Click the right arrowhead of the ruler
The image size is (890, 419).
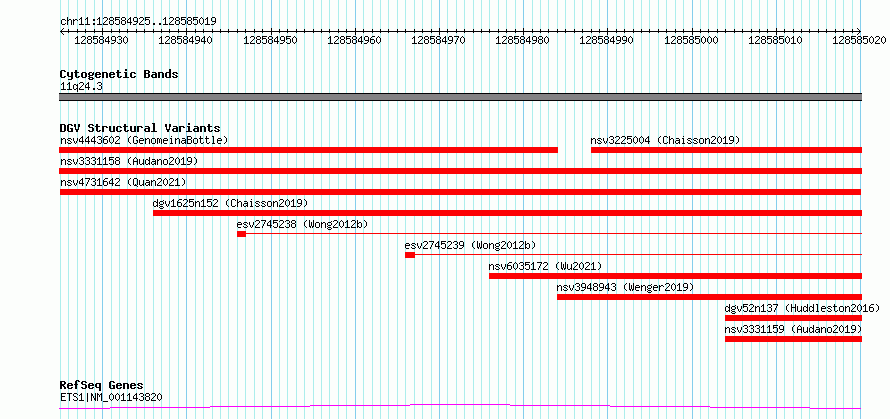click(x=859, y=31)
